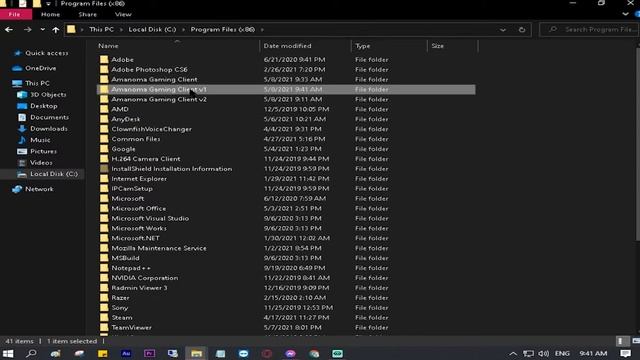Open the volume control in the tray
The height and width of the screenshot is (360, 640).
click(543, 353)
